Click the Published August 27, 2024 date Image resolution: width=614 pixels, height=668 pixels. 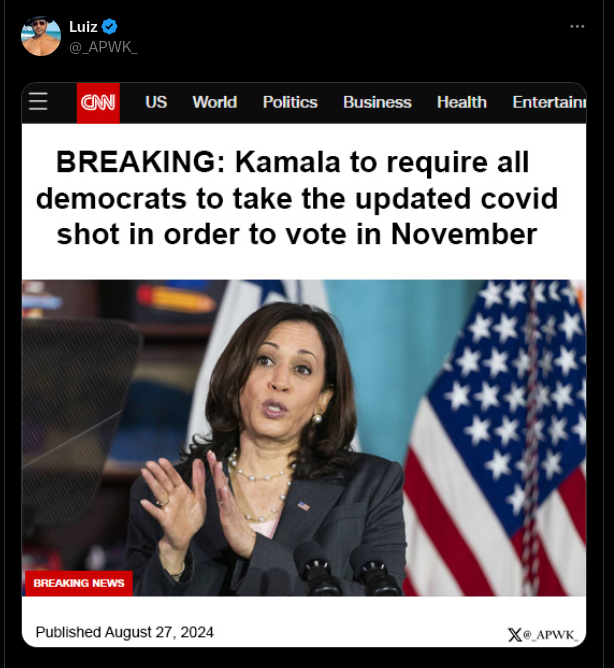(x=124, y=632)
